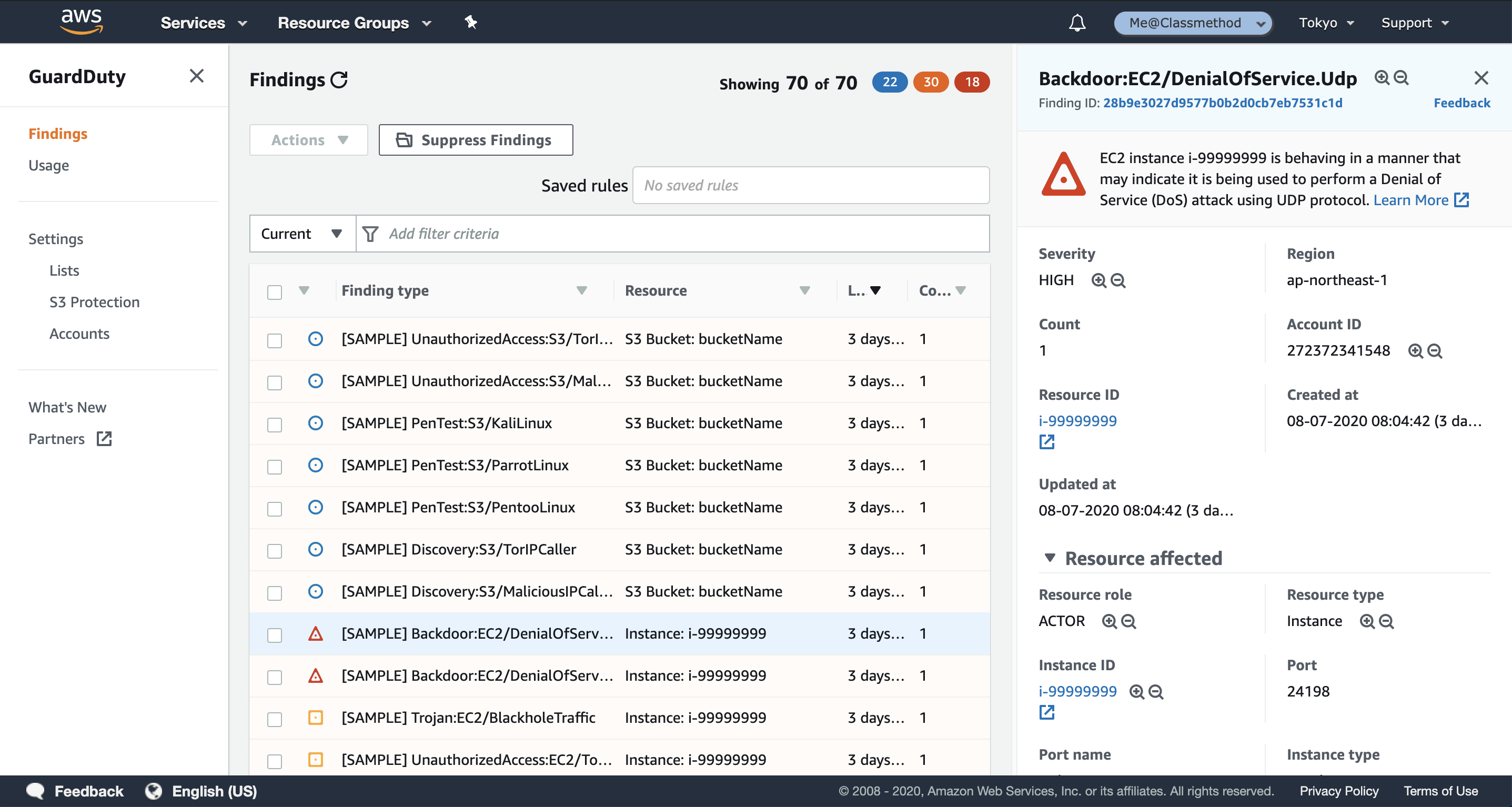The width and height of the screenshot is (1512, 807).
Task: Check the PenTest:S3/PentooLinux row checkbox
Action: [275, 509]
